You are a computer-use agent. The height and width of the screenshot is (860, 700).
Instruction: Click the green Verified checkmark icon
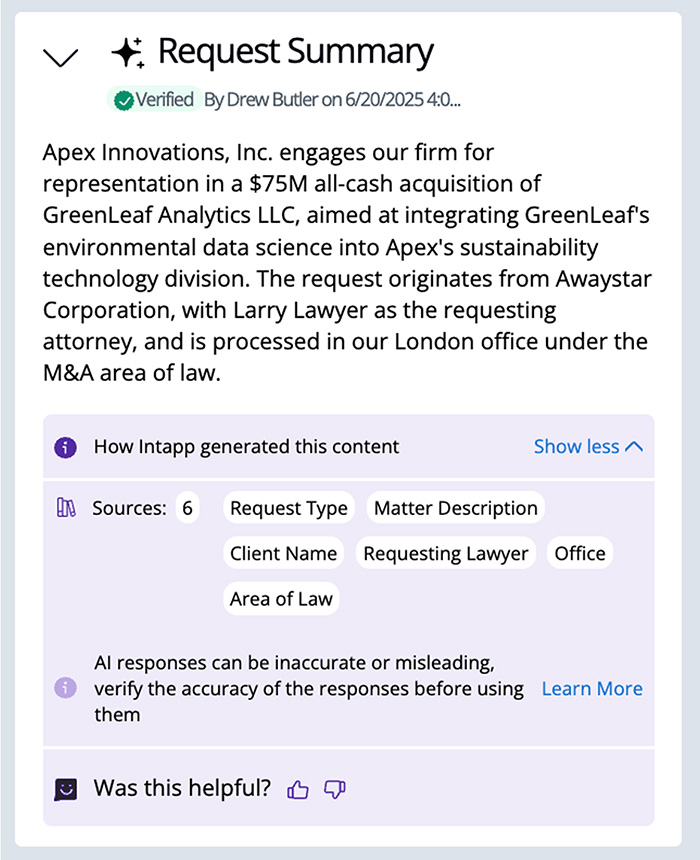pyautogui.click(x=123, y=100)
